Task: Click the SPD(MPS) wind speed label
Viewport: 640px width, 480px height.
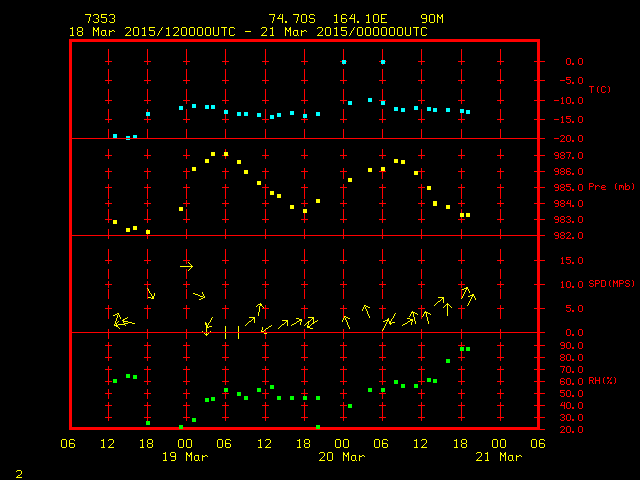Action: [x=611, y=284]
